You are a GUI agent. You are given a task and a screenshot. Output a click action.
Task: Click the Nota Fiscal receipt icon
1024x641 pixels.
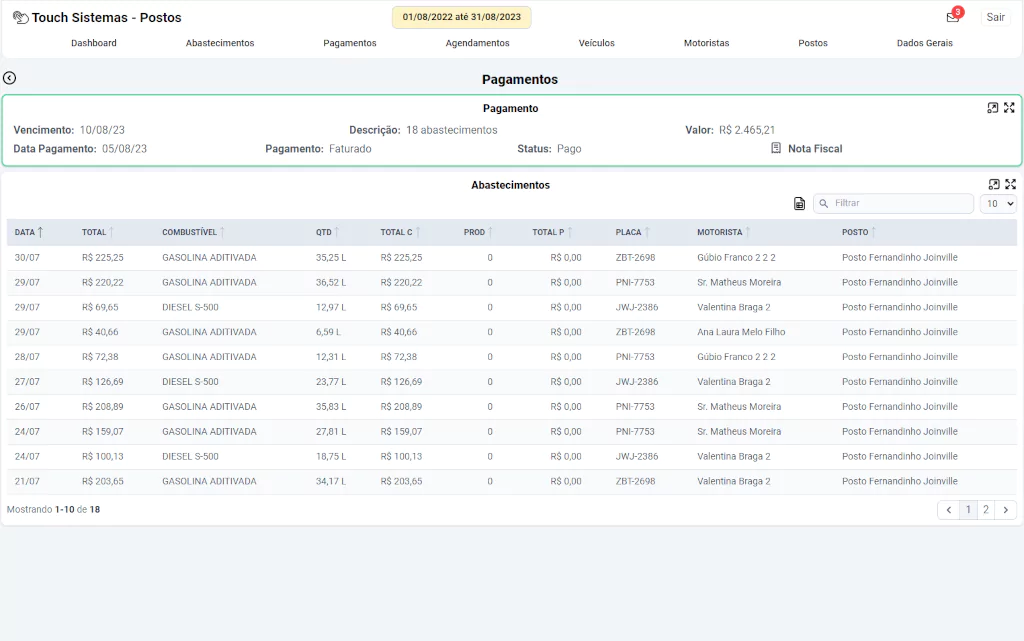click(x=776, y=148)
